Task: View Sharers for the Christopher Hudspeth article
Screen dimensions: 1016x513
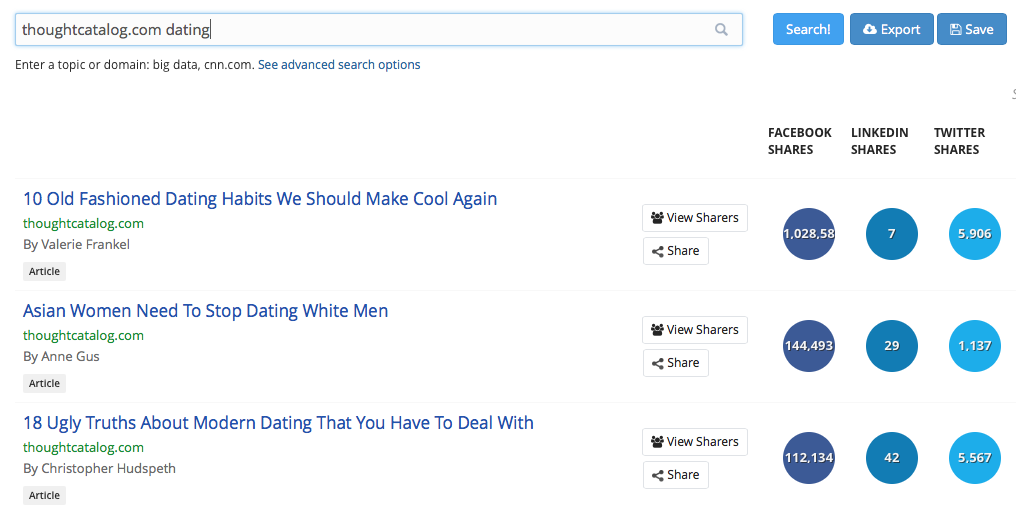Action: point(695,442)
